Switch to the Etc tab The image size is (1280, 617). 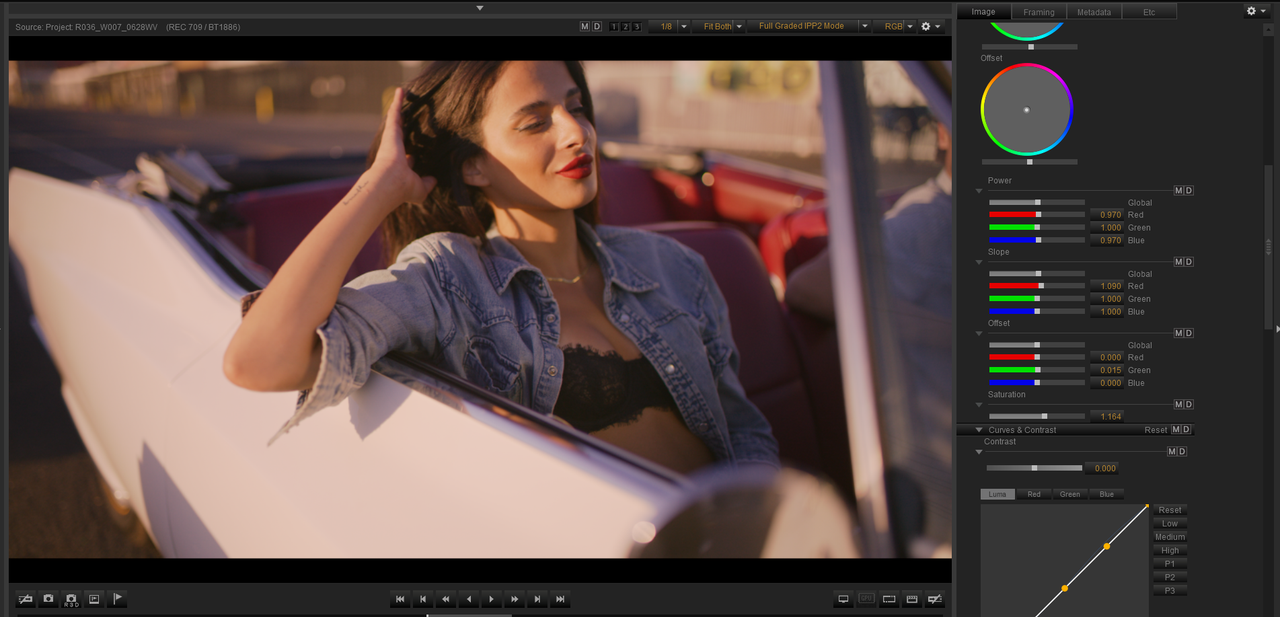pyautogui.click(x=1149, y=12)
